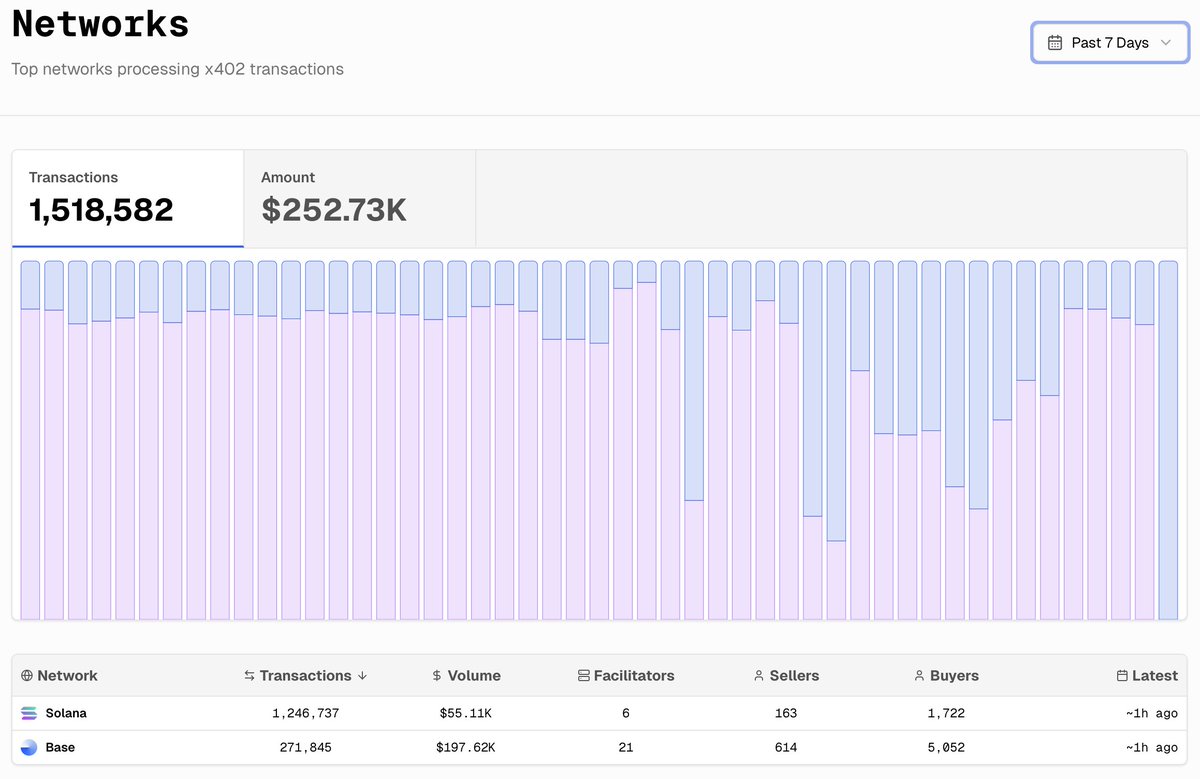The width and height of the screenshot is (1200, 779).
Task: Click the Solana network logo icon
Action: [28, 713]
